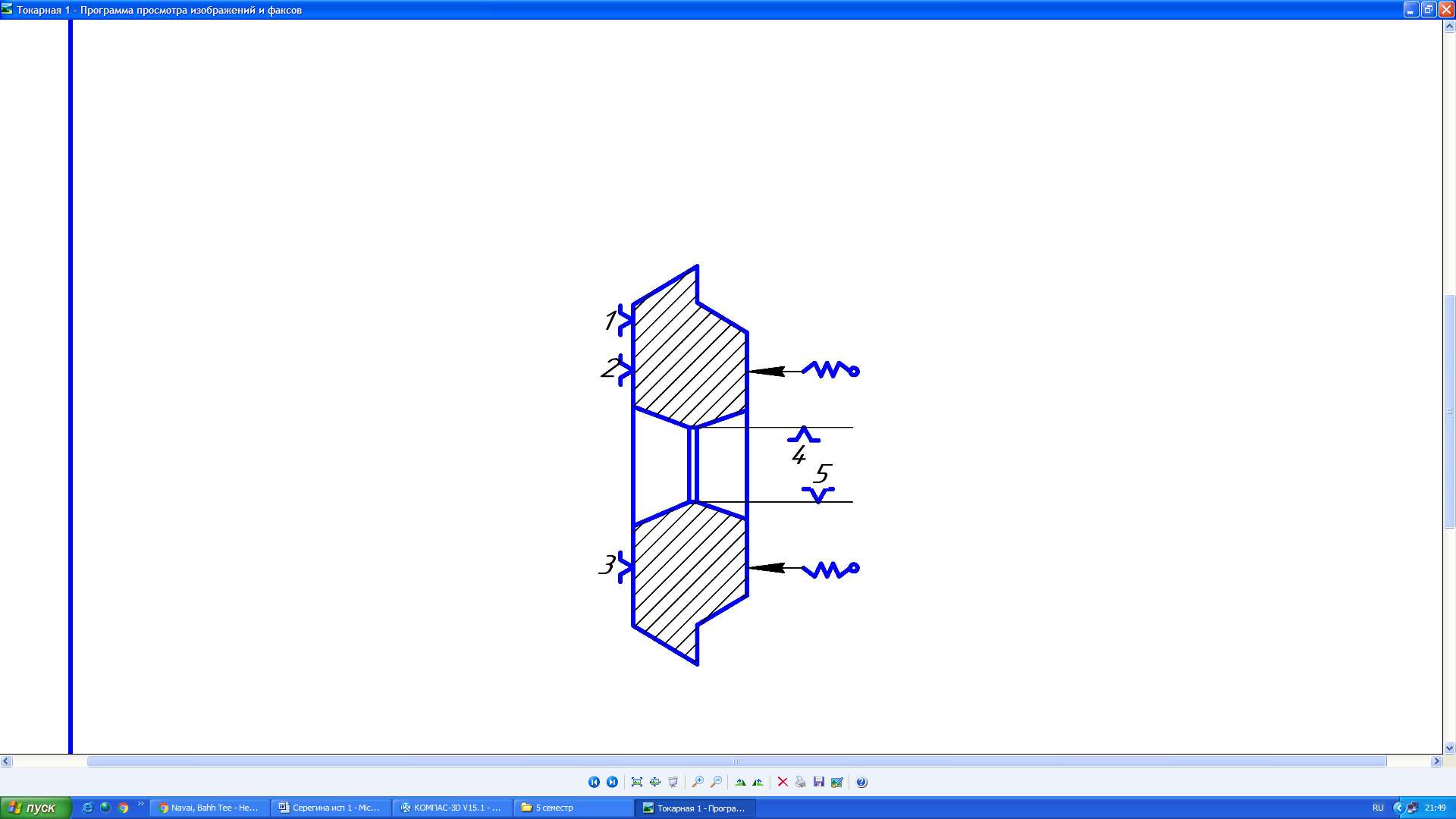Show image at actual size
Screen dimensions: 1456x819
(655, 782)
